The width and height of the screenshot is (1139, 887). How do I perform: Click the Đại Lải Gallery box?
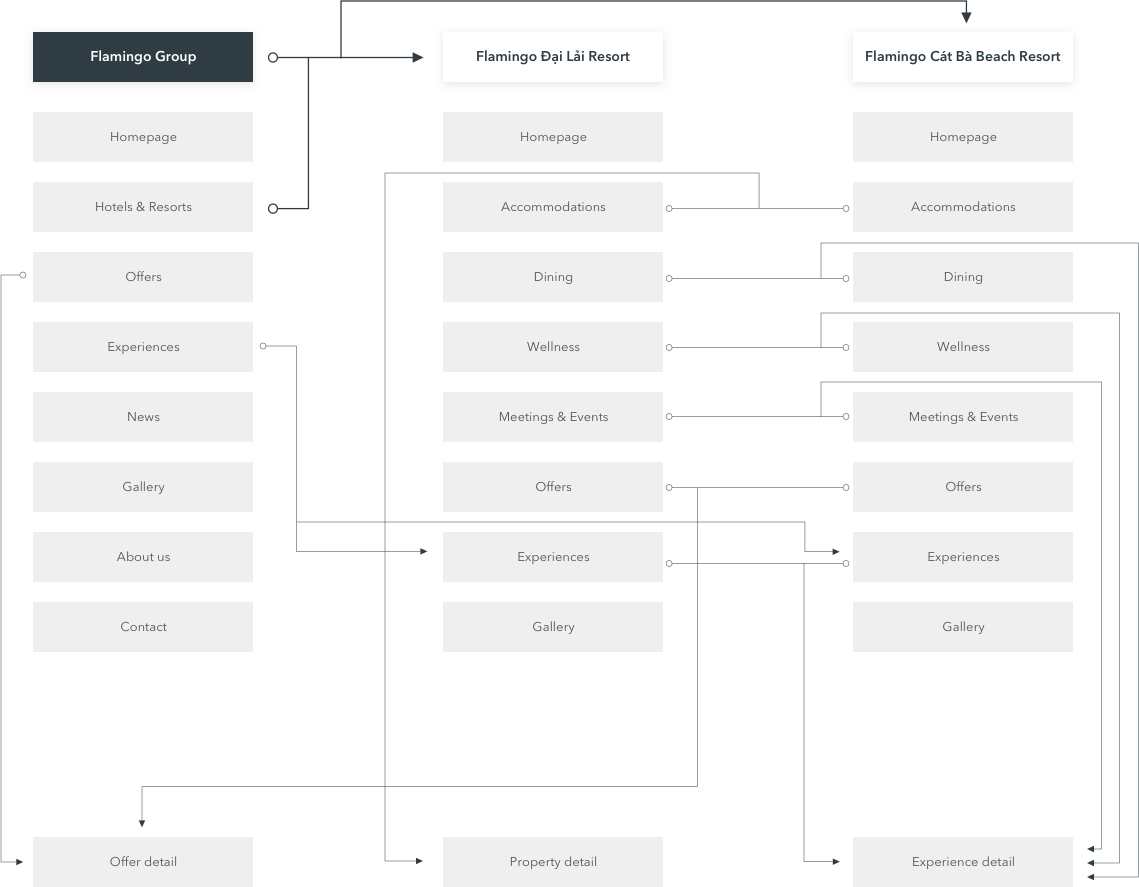553,627
